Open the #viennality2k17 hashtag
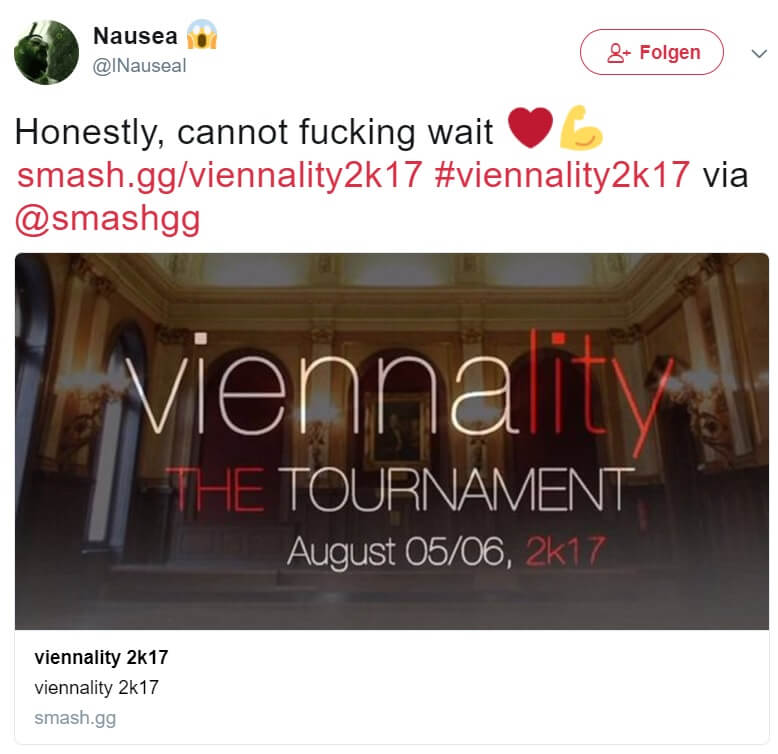The height and width of the screenshot is (754, 778). pyautogui.click(x=562, y=176)
